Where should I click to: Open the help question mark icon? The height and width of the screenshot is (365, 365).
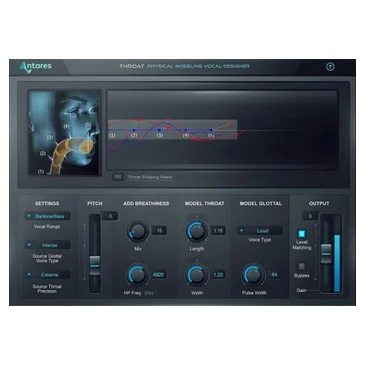pos(330,67)
